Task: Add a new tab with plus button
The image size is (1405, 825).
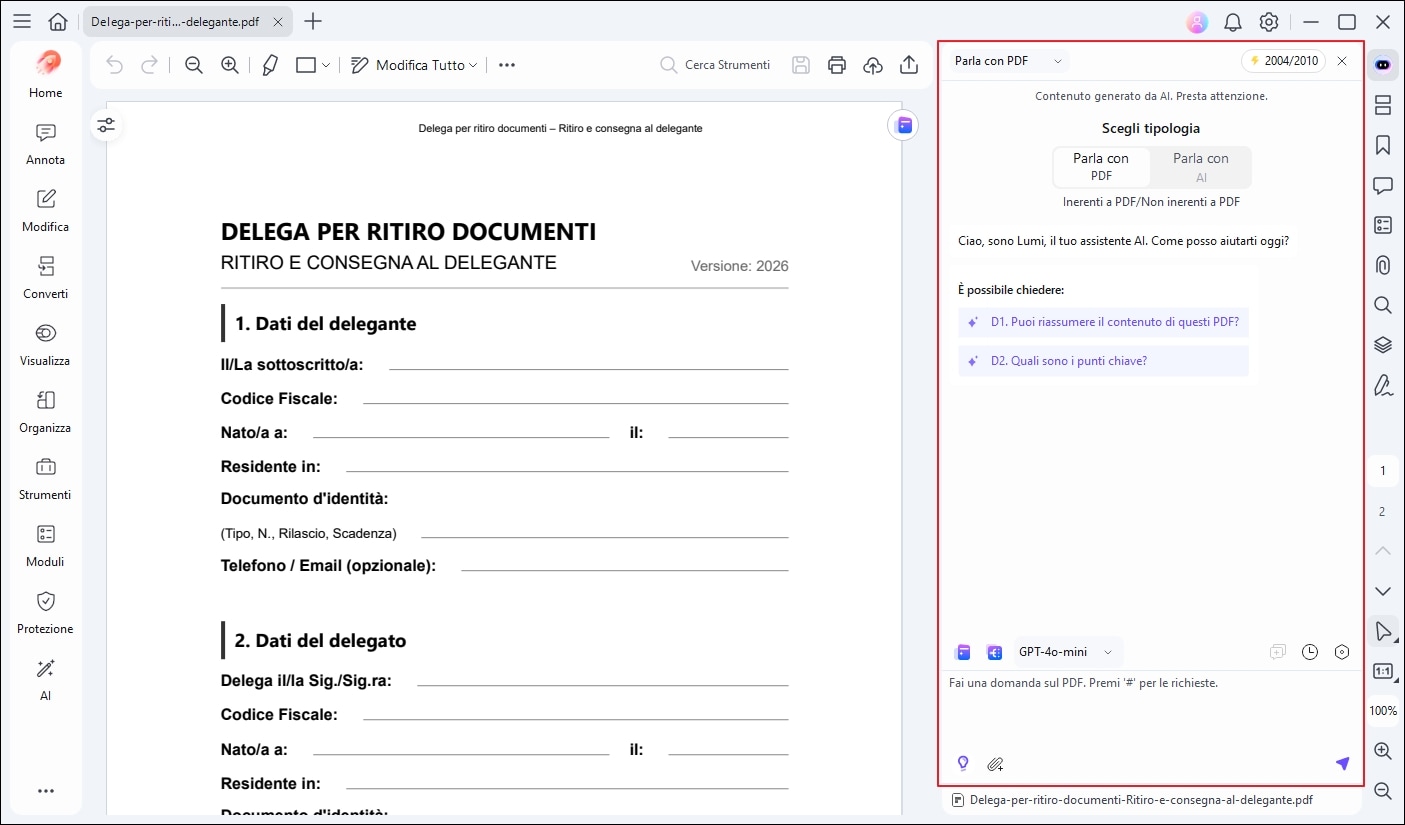Action: pos(313,21)
